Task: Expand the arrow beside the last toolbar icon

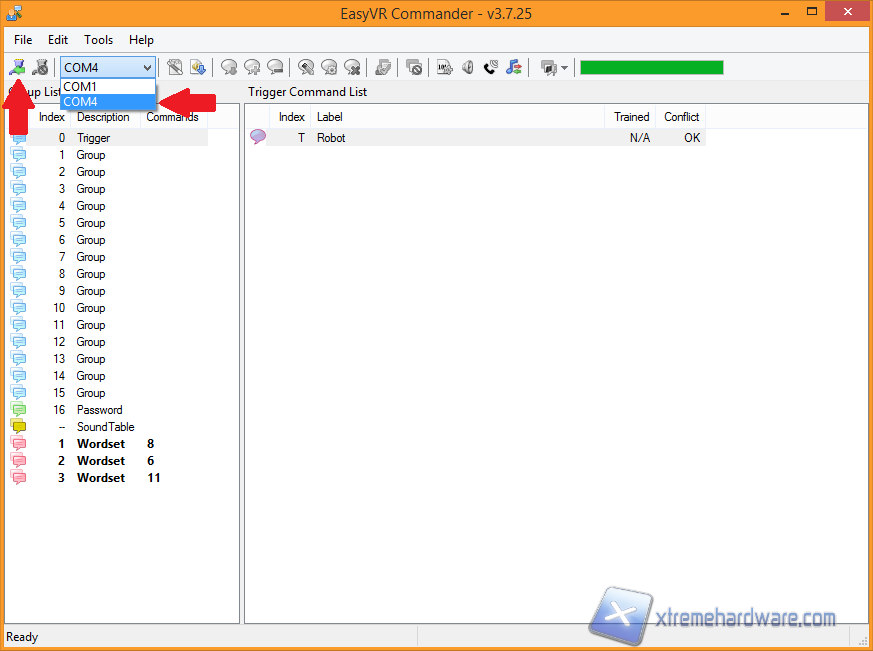Action: pyautogui.click(x=564, y=68)
